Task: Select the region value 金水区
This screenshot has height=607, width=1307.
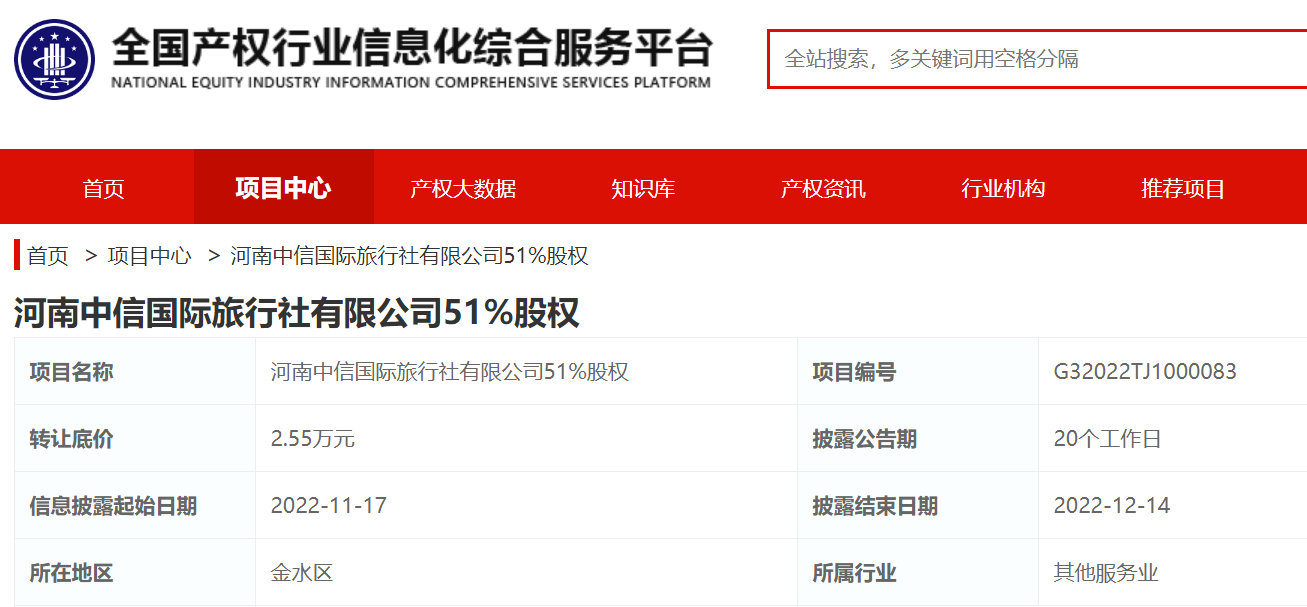Action: pyautogui.click(x=302, y=573)
